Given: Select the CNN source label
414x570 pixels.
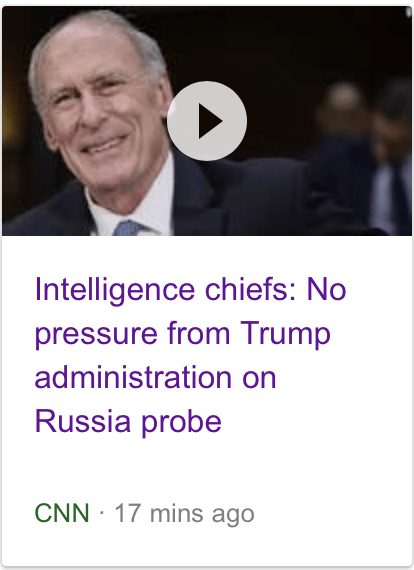Looking at the screenshot, I should tap(62, 513).
